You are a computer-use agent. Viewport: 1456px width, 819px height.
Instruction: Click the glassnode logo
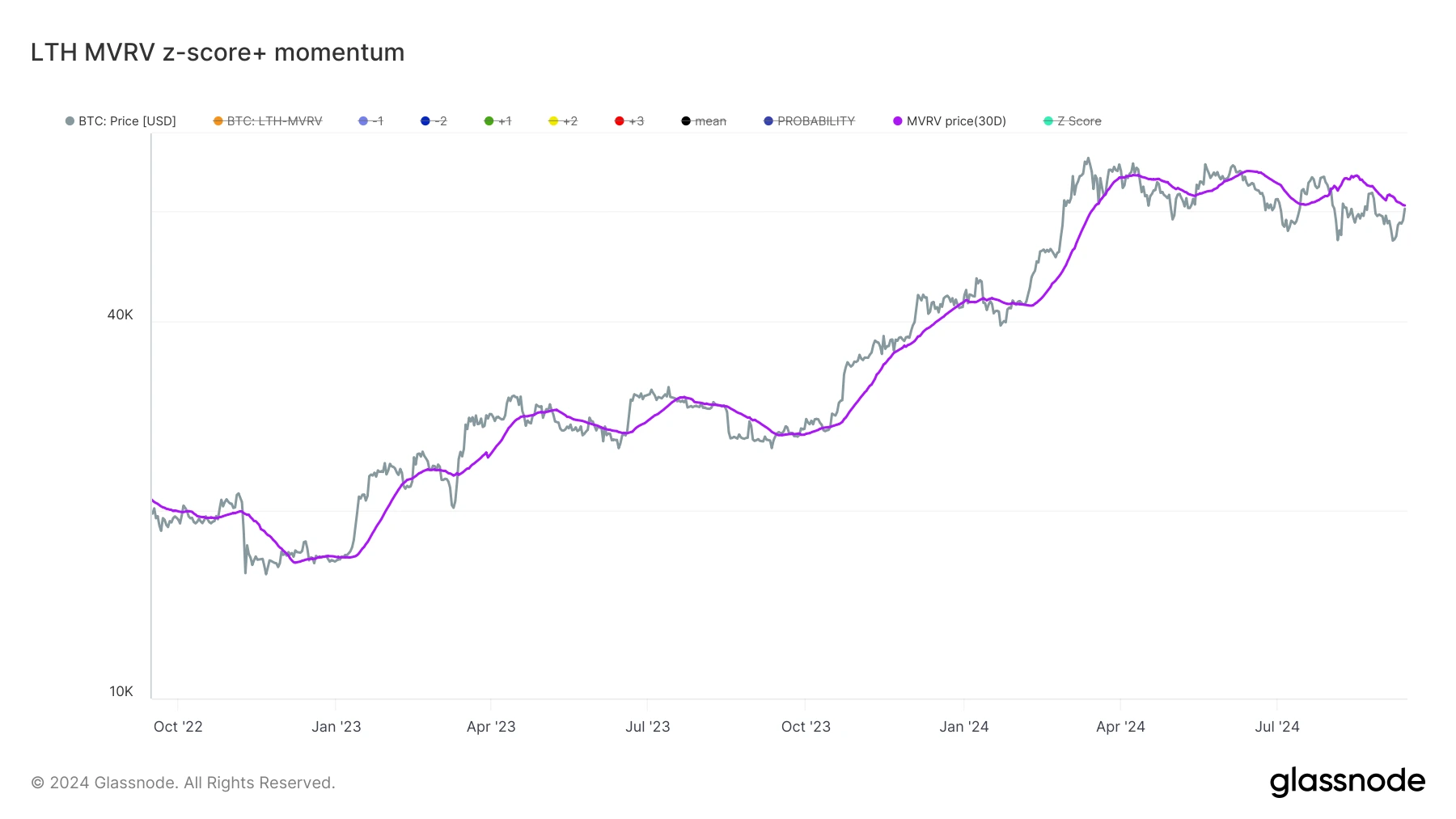click(x=1348, y=781)
